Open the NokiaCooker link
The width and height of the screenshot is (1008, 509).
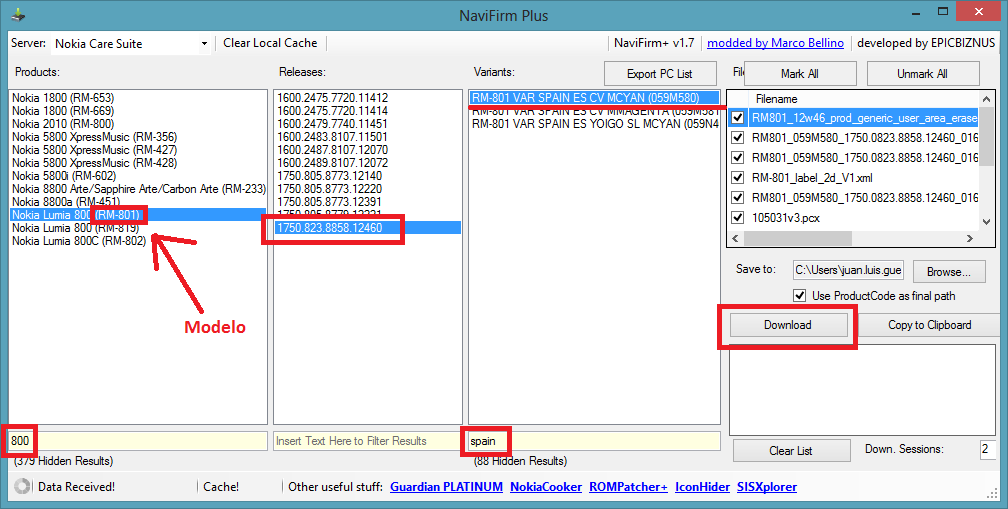pos(545,487)
